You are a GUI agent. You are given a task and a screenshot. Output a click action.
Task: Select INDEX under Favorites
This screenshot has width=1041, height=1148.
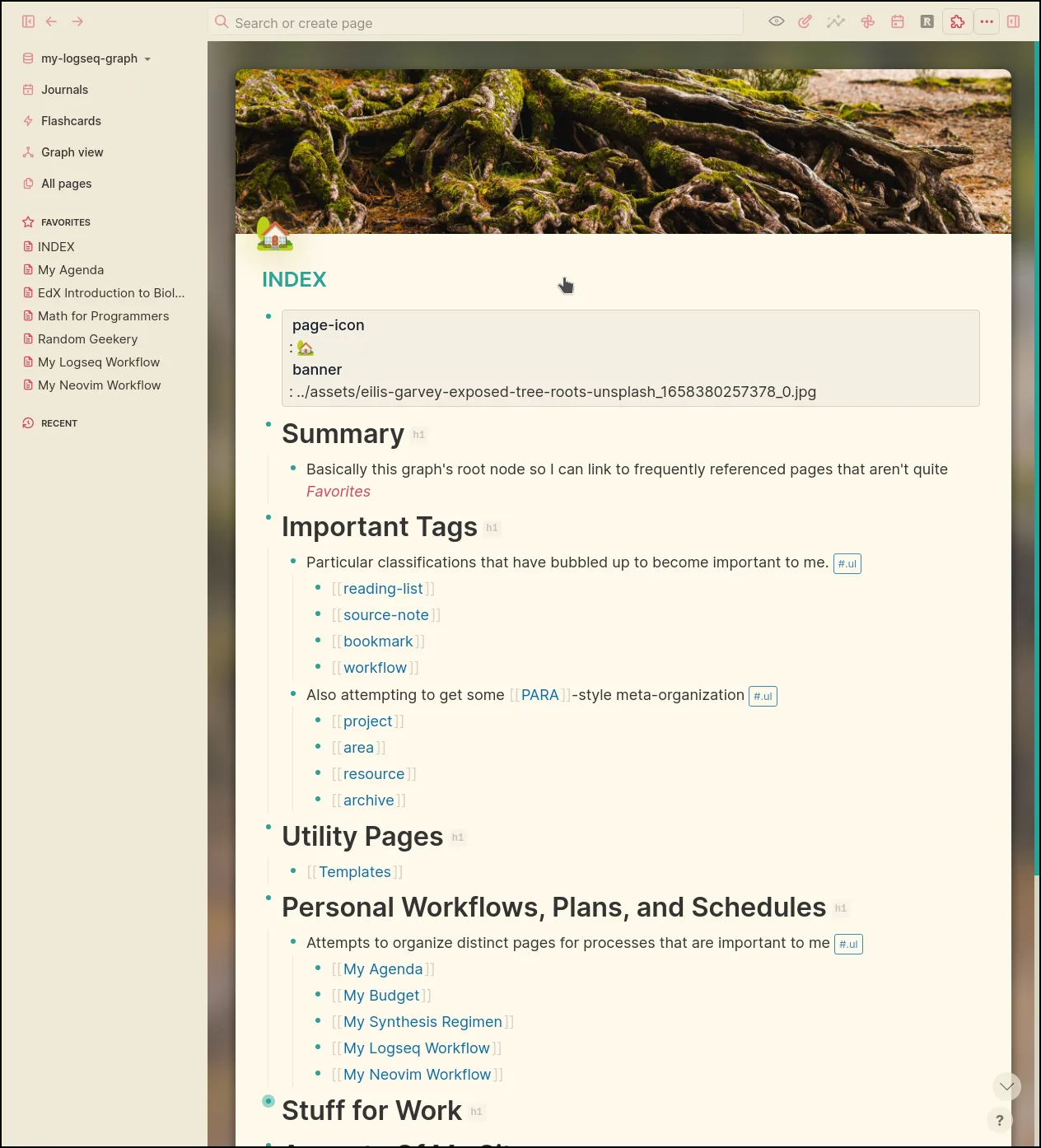(57, 246)
